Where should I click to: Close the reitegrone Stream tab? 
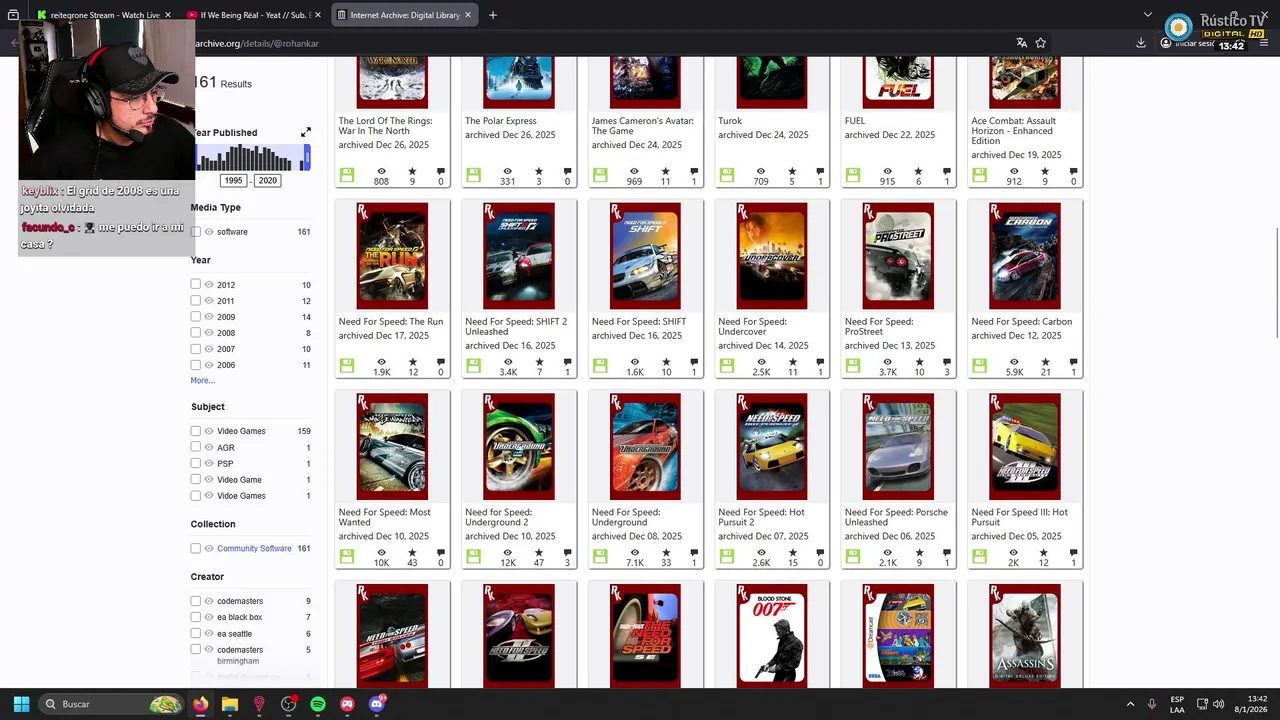click(x=167, y=15)
